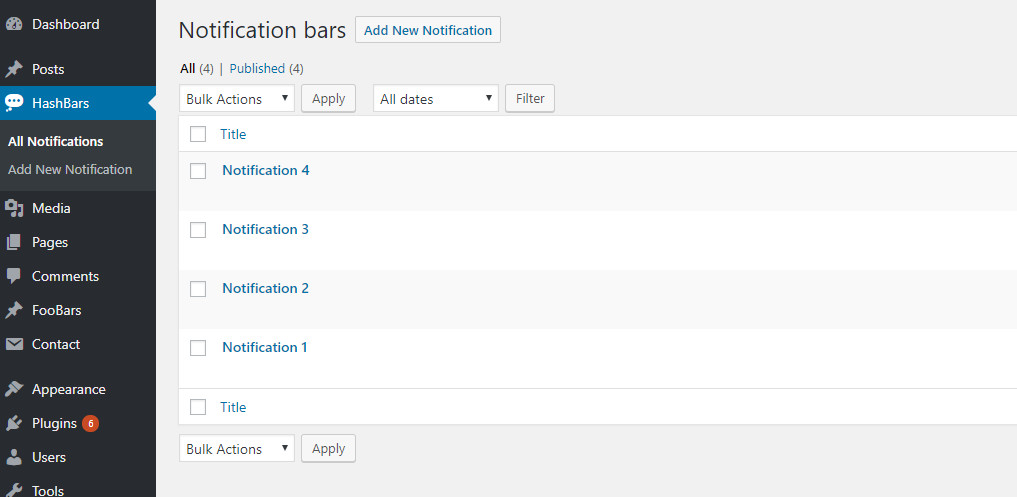1017x497 pixels.
Task: Go to the Users menu item
Action: pos(48,457)
